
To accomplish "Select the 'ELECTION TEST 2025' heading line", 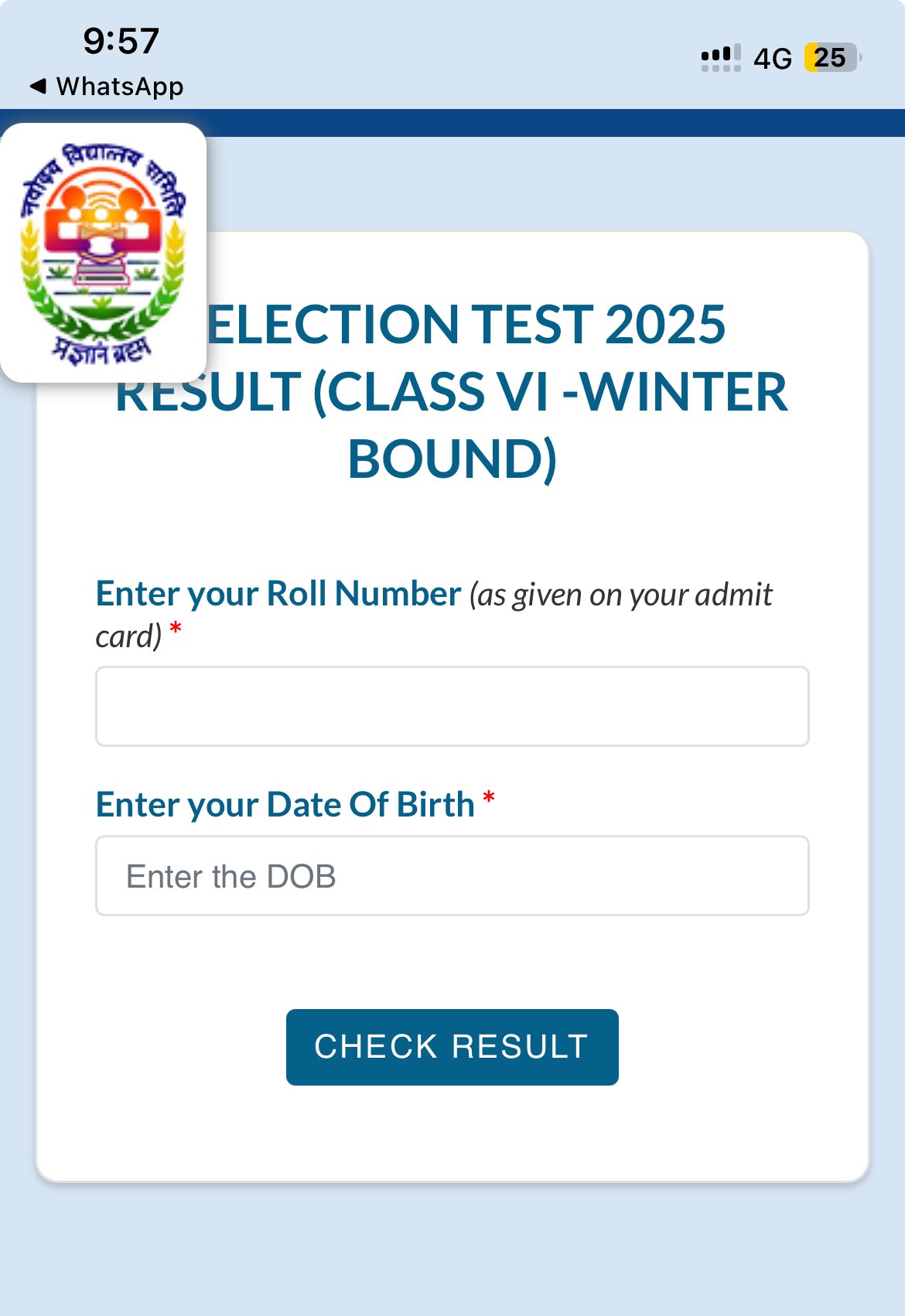I will tap(466, 323).
